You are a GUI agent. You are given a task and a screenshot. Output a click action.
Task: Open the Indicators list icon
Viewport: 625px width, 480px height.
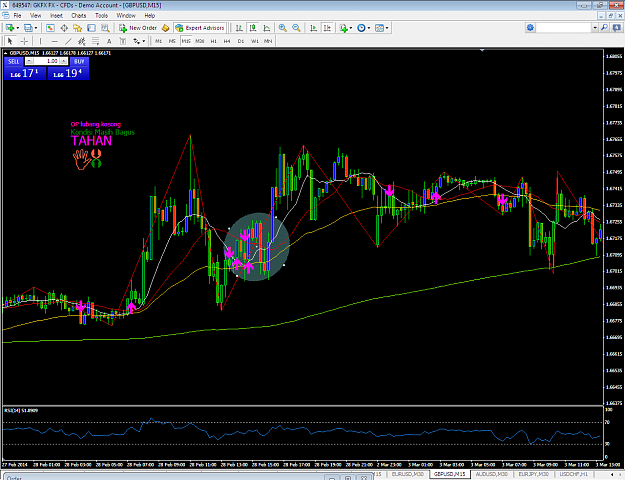(344, 28)
